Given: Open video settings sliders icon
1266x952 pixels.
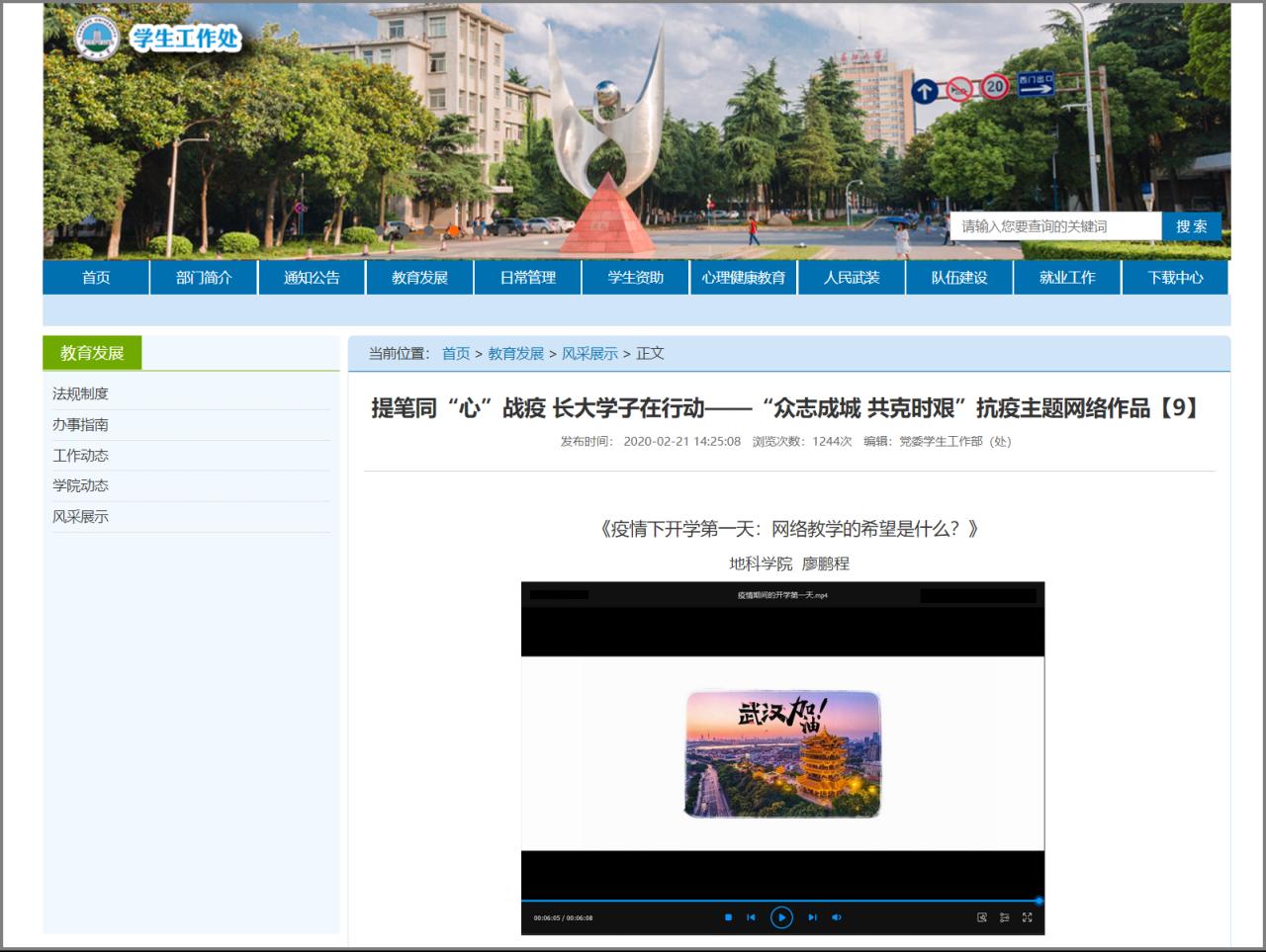Looking at the screenshot, I should coord(1004,917).
